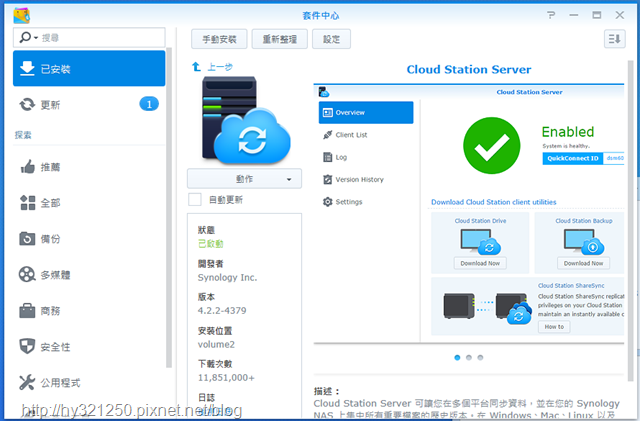The height and width of the screenshot is (421, 640).
Task: Select the 全部 all packages category
Action: 89,203
